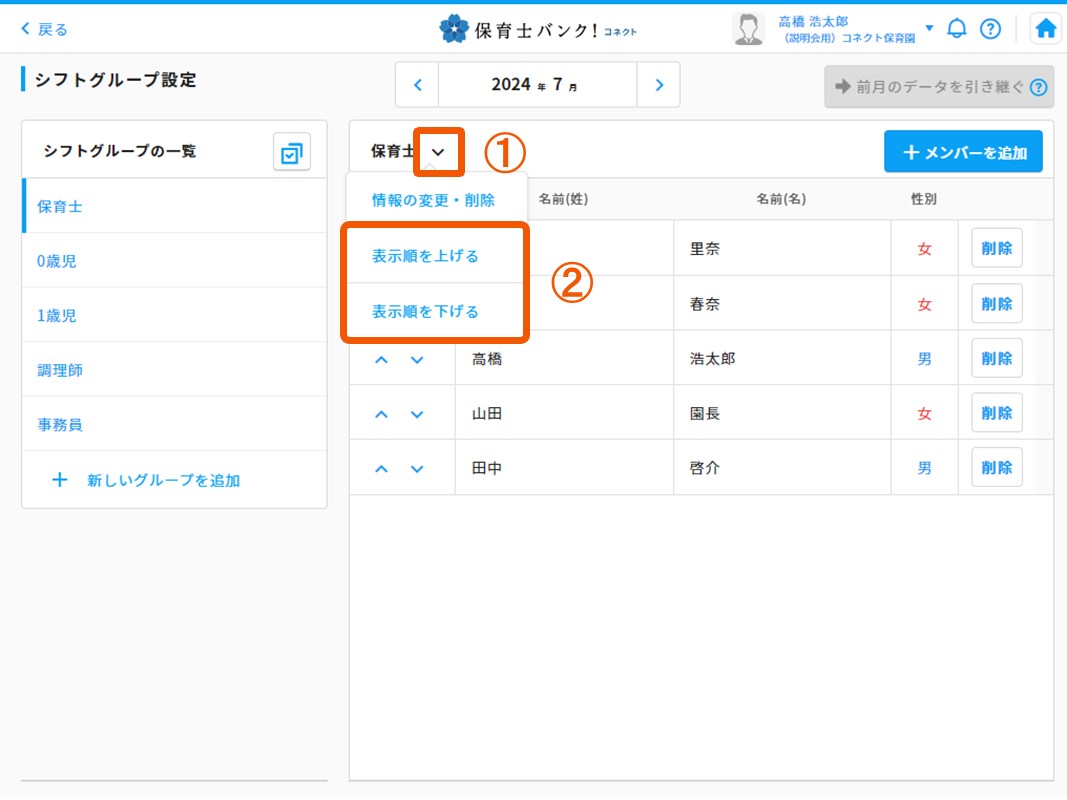This screenshot has width=1067, height=800.
Task: Click the メンバーを追加 button
Action: (963, 152)
